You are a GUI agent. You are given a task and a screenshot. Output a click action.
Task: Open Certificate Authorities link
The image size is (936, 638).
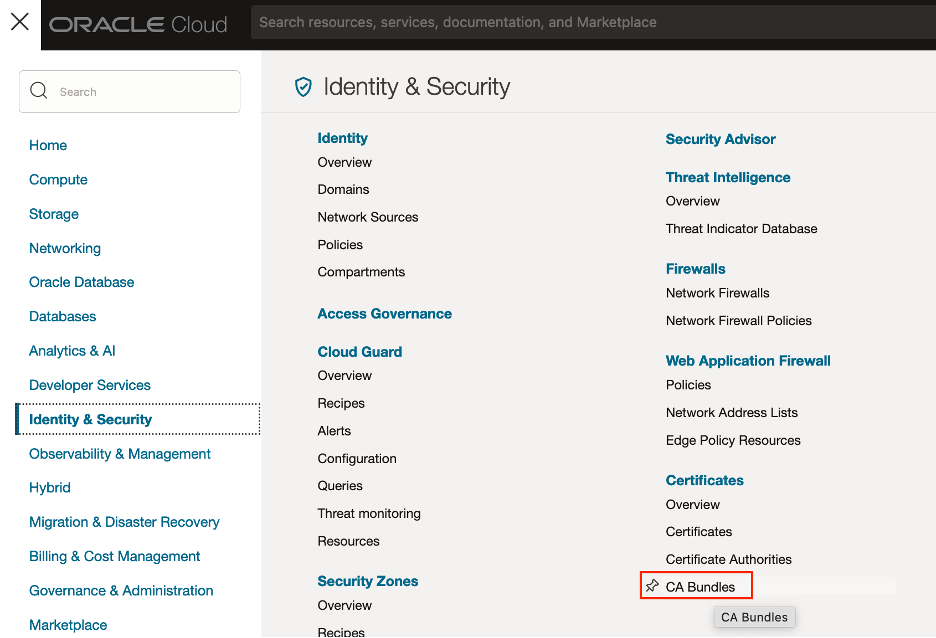(x=728, y=559)
